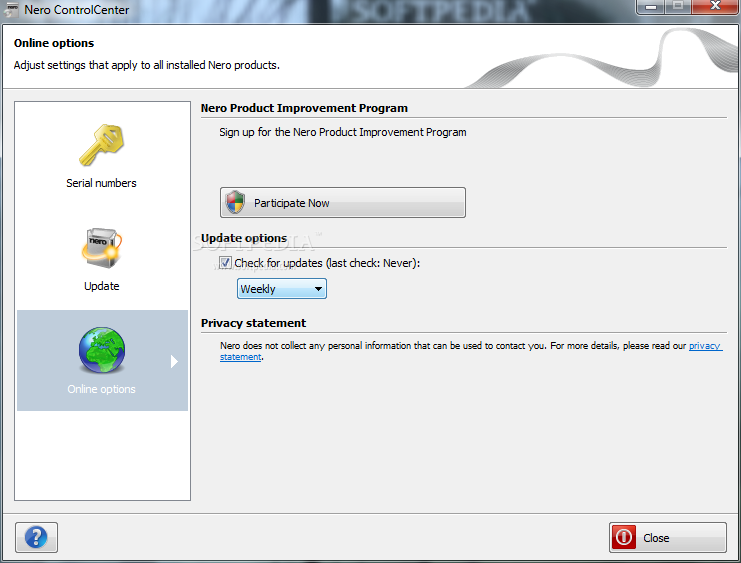Image resolution: width=741 pixels, height=563 pixels.
Task: Open the Update box icon
Action: 102,249
